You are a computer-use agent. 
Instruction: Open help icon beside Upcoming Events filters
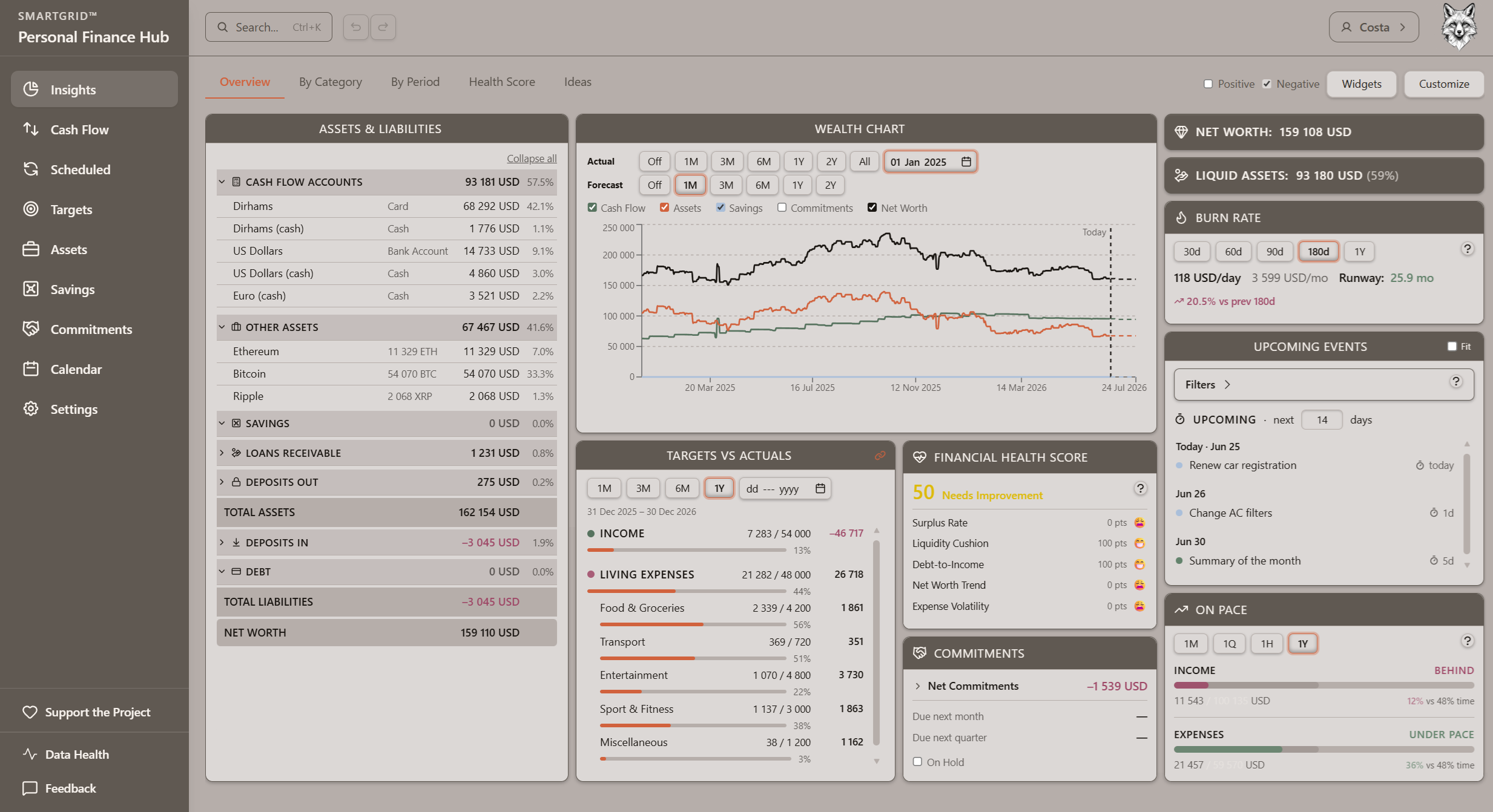(x=1457, y=381)
